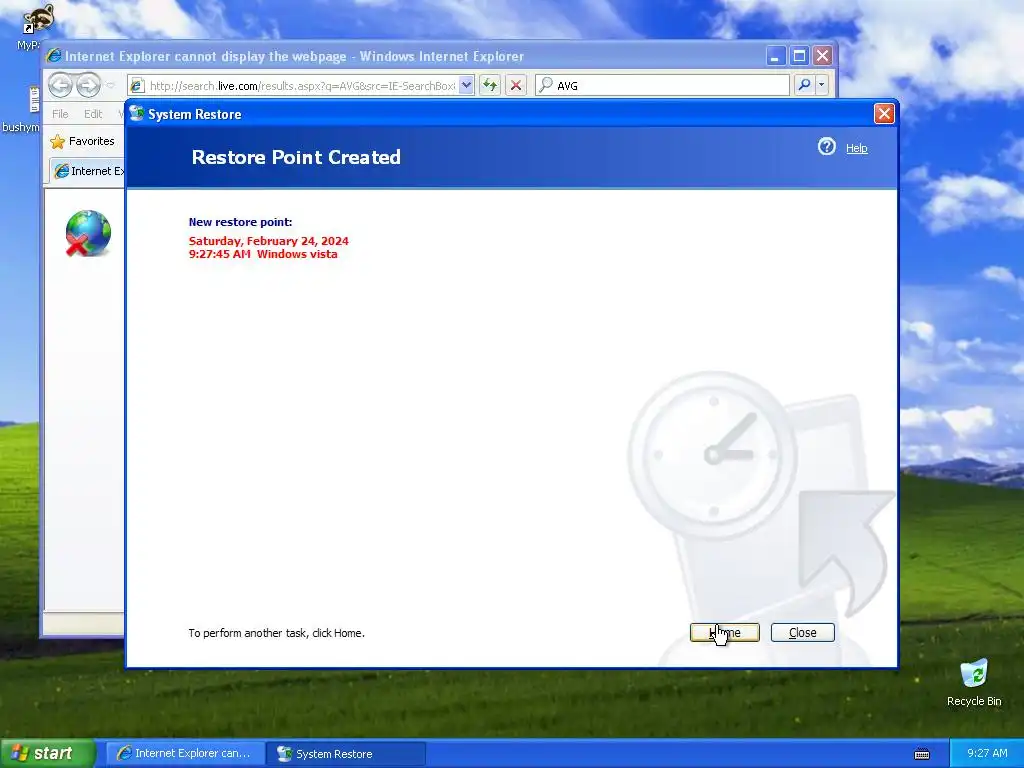Click the globe error icon on webpage
Image resolution: width=1024 pixels, height=768 pixels.
pyautogui.click(x=88, y=233)
